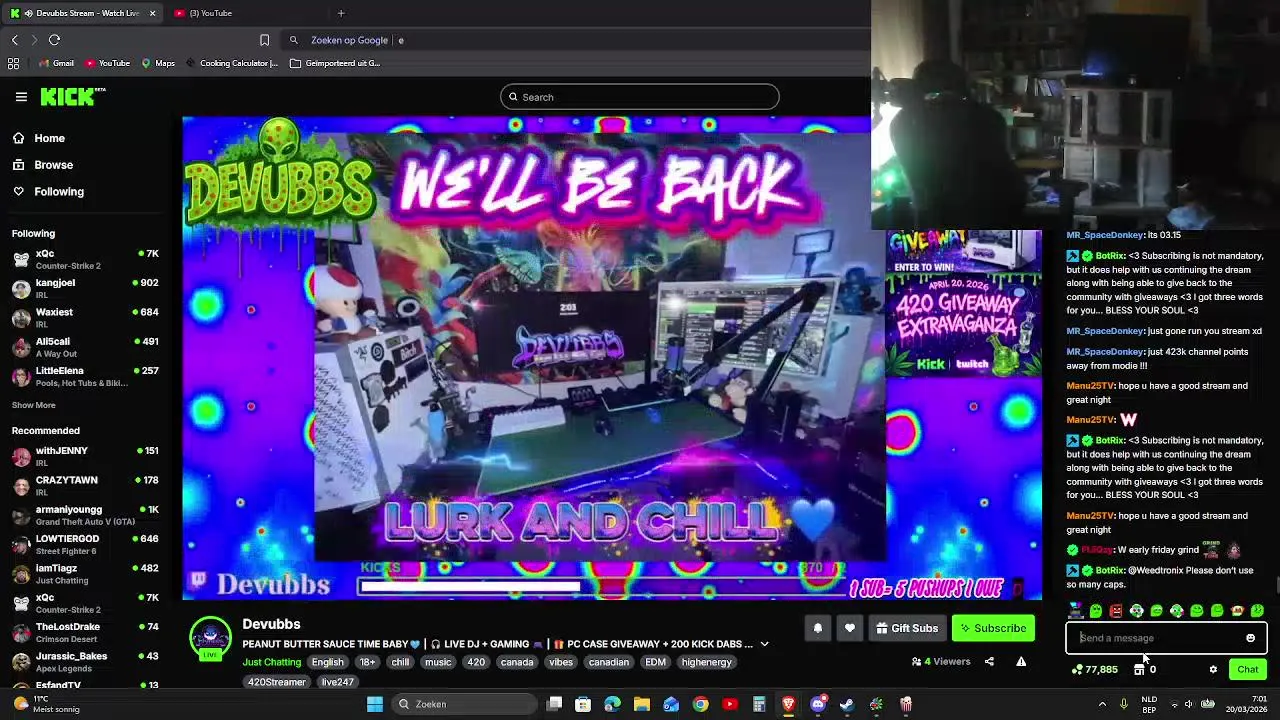Toggle the microphone icon in system tray
Image resolution: width=1280 pixels, height=720 pixels.
point(1124,704)
